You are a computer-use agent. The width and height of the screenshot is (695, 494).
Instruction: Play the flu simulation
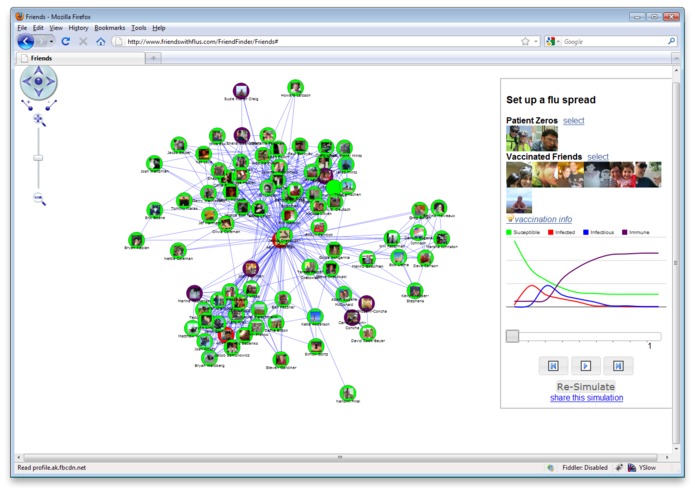pos(586,366)
